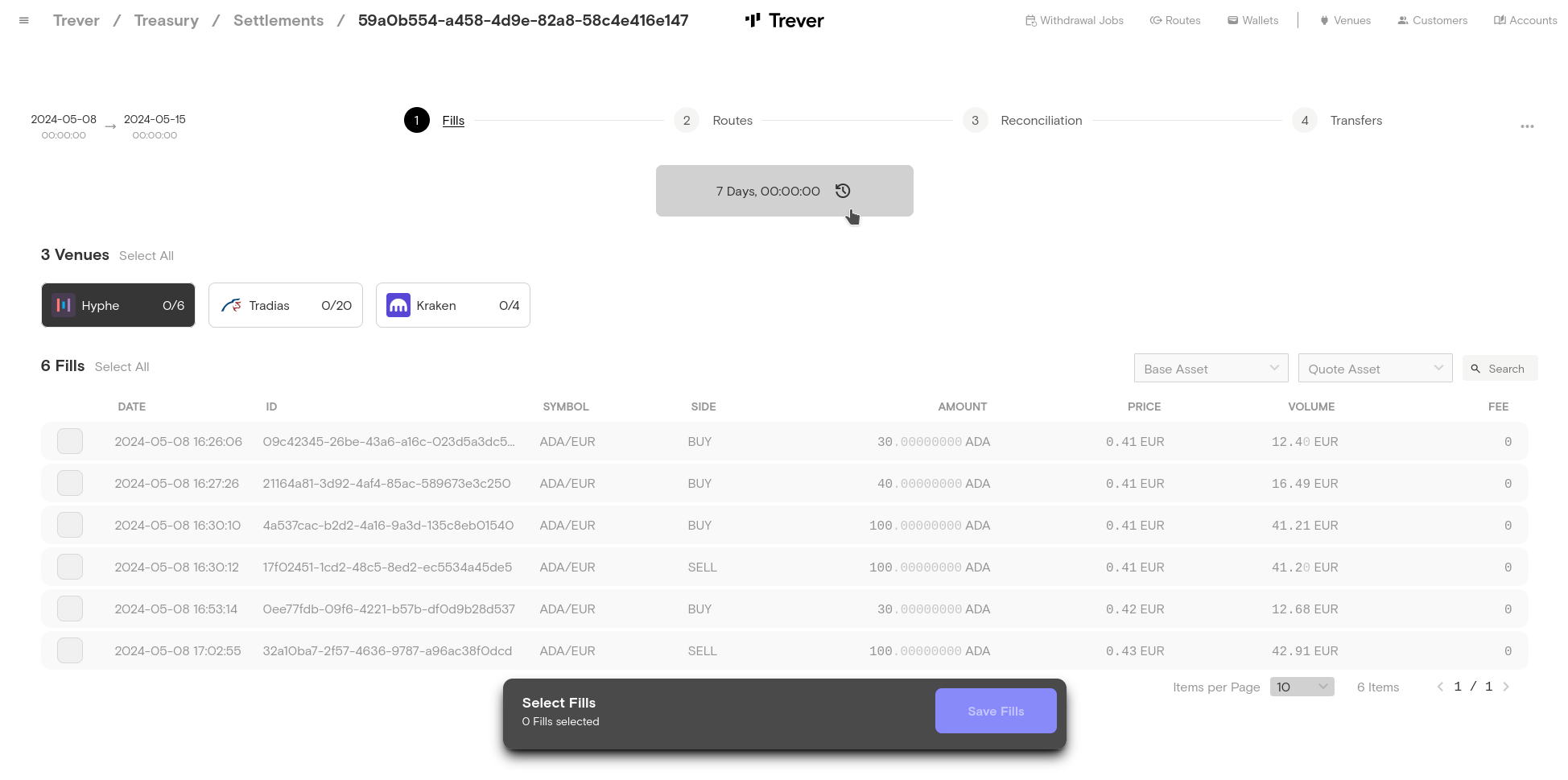
Task: Select the Kraken venue card
Action: [x=453, y=305]
